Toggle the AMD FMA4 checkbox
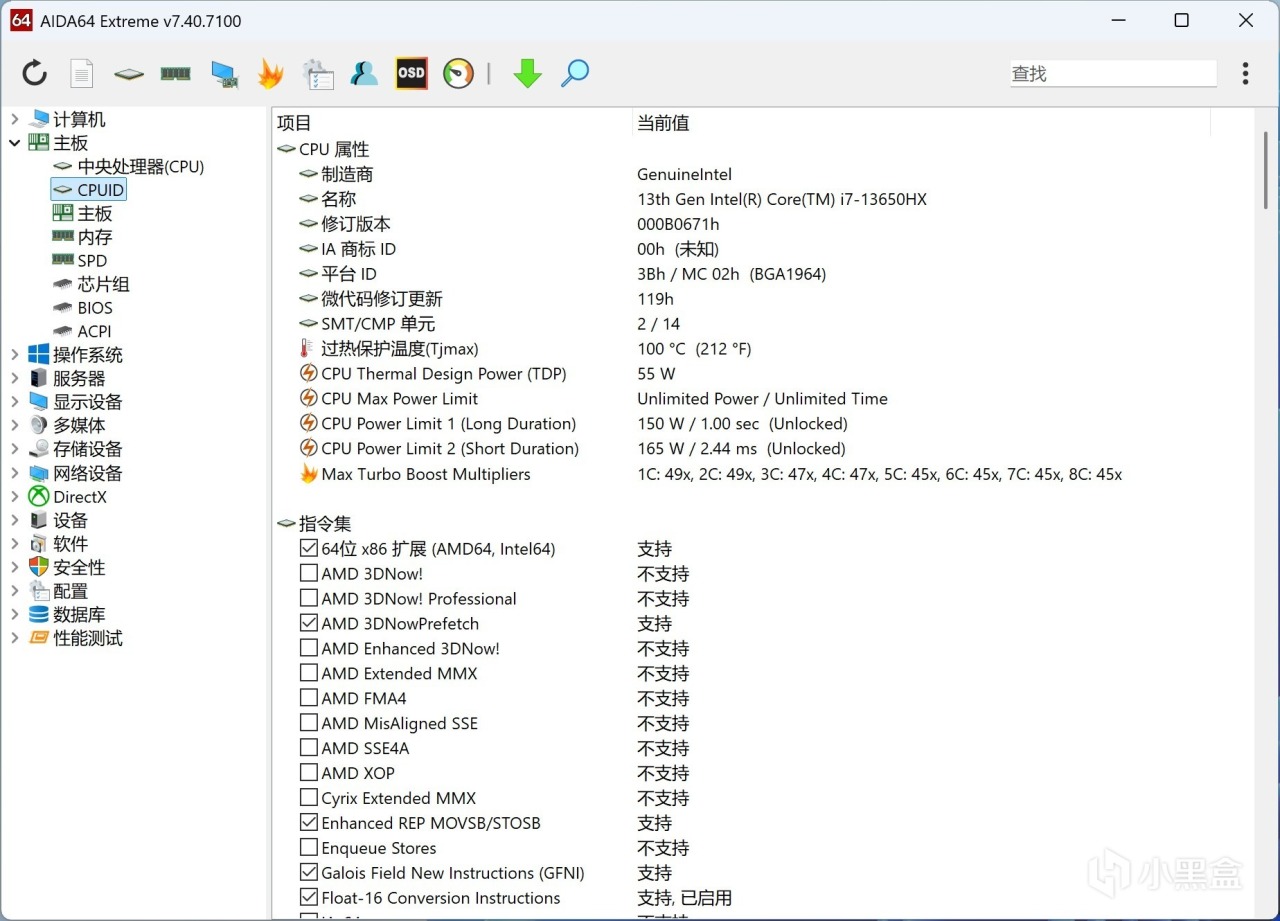1280x921 pixels. pyautogui.click(x=309, y=698)
